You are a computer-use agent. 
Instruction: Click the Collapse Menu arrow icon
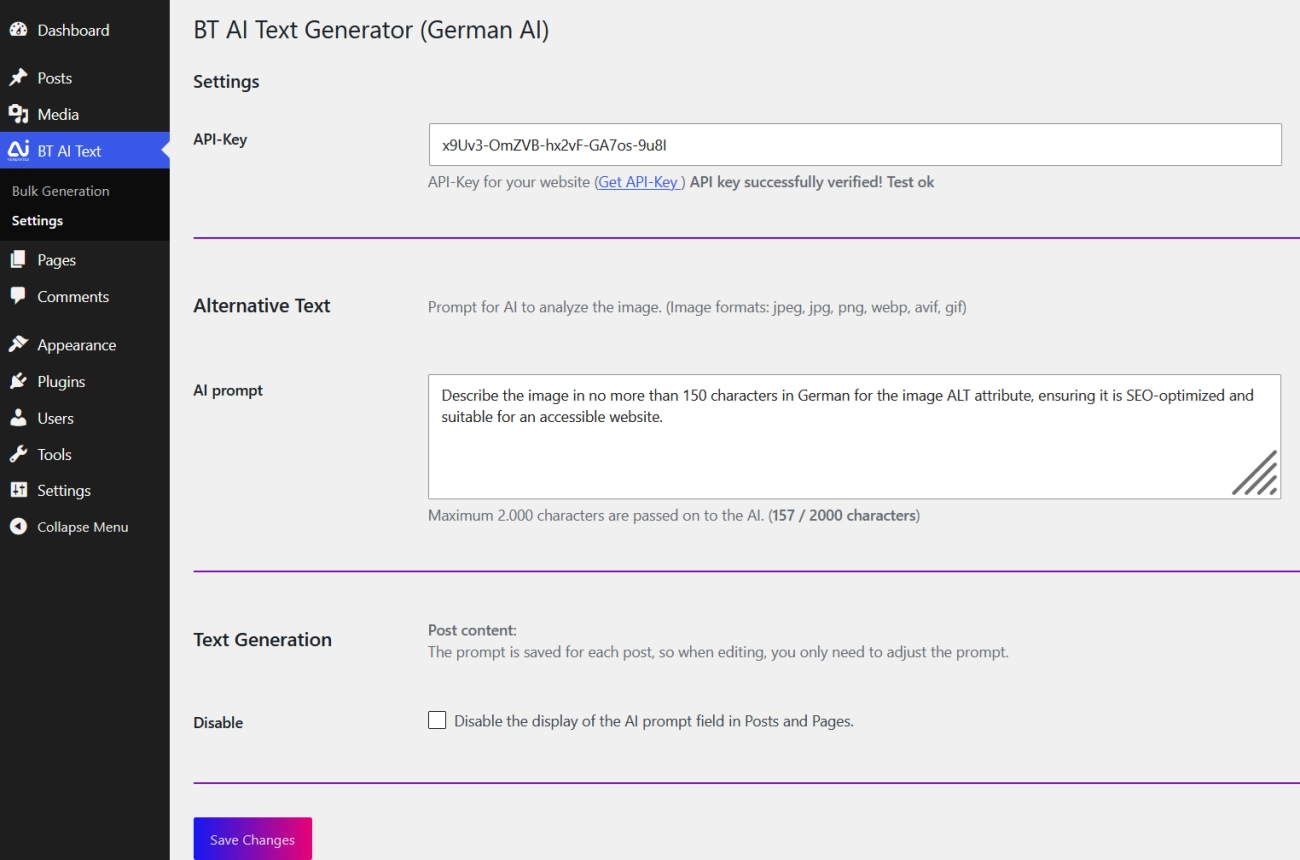[18, 527]
